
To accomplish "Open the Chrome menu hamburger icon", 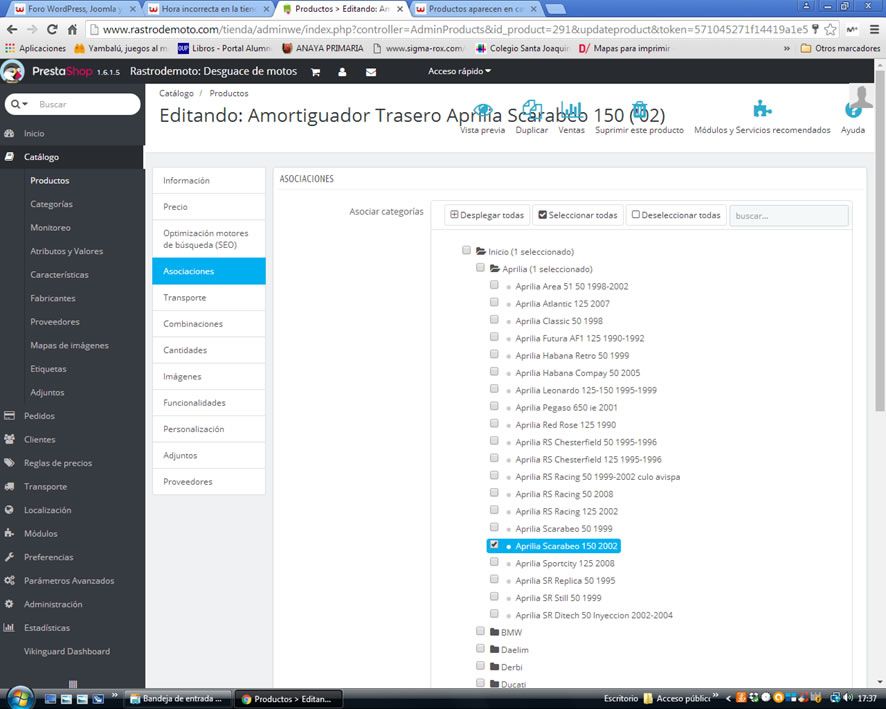I will [x=874, y=29].
